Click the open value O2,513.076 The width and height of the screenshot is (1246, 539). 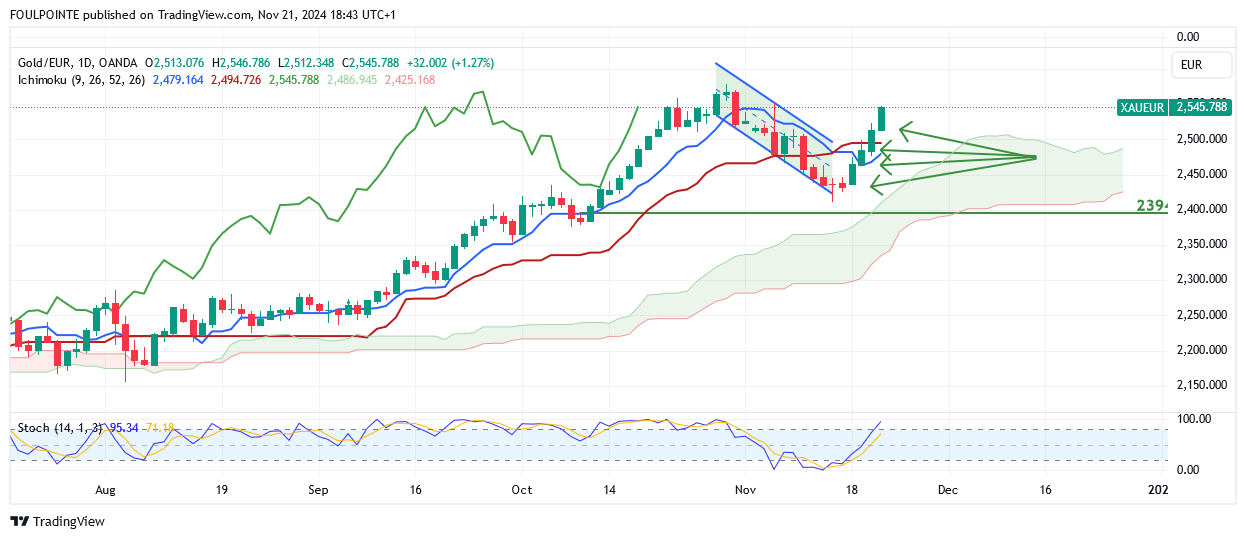coord(175,63)
